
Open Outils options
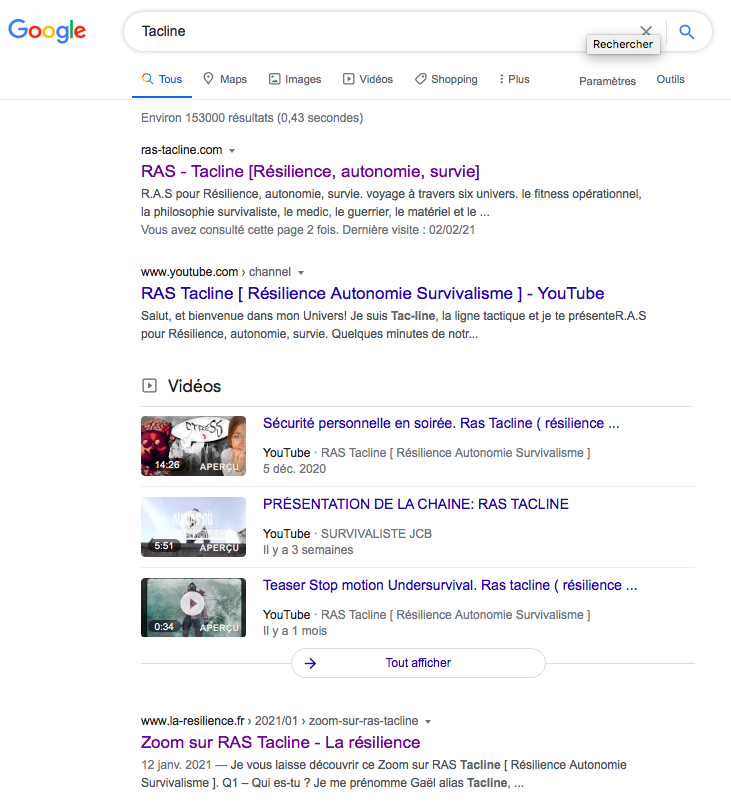pyautogui.click(x=670, y=79)
